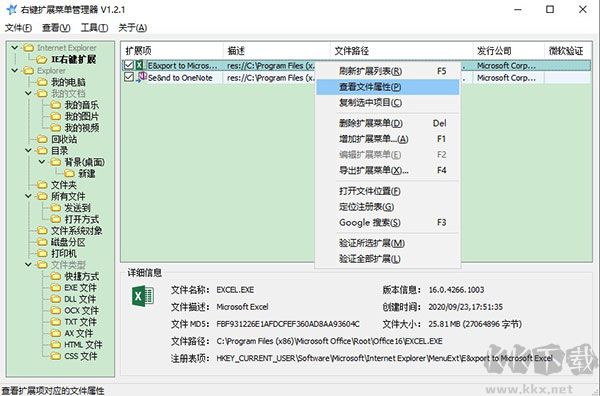
Task: Open the 文件(F) menu
Action: click(18, 28)
